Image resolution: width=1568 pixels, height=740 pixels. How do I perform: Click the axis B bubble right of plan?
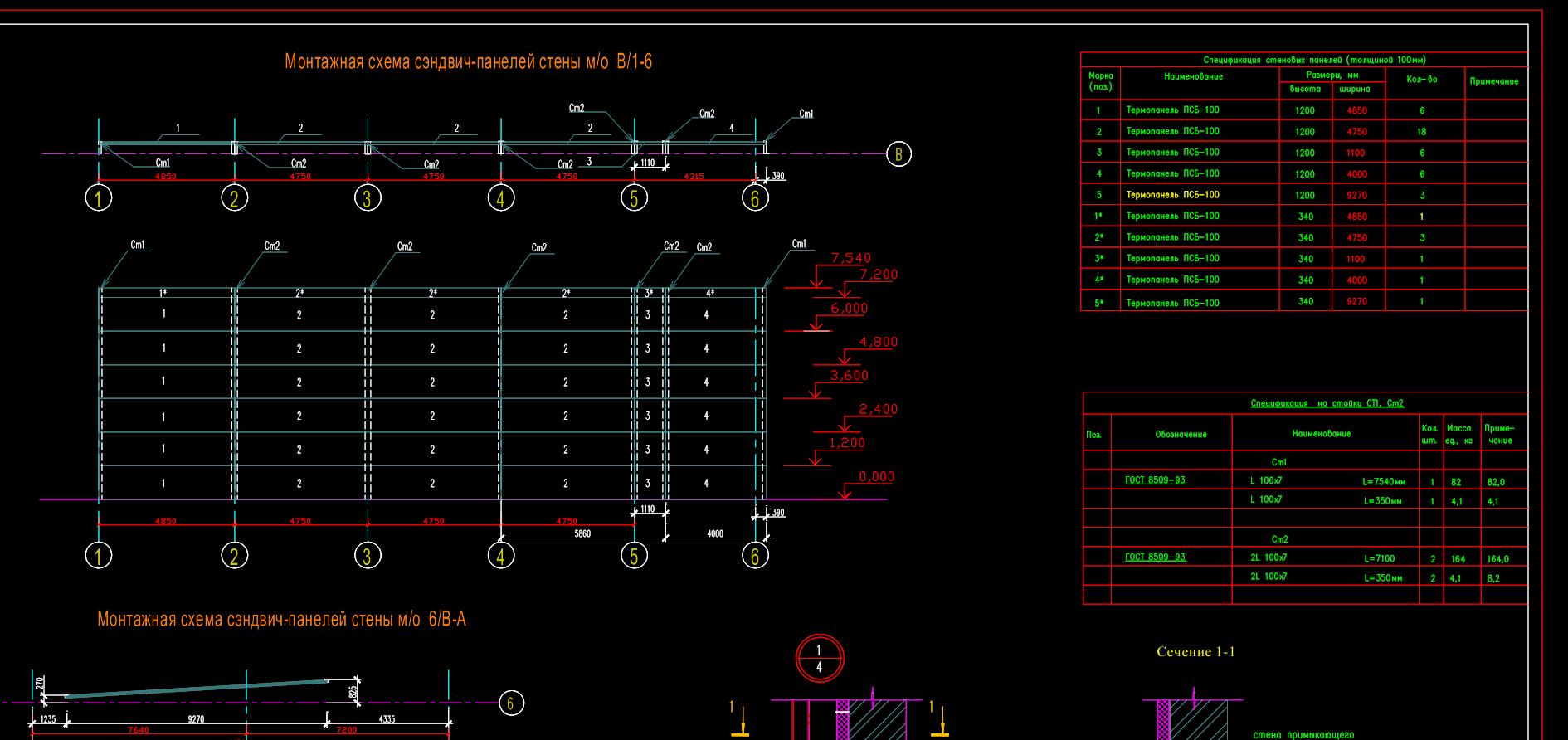click(x=898, y=154)
